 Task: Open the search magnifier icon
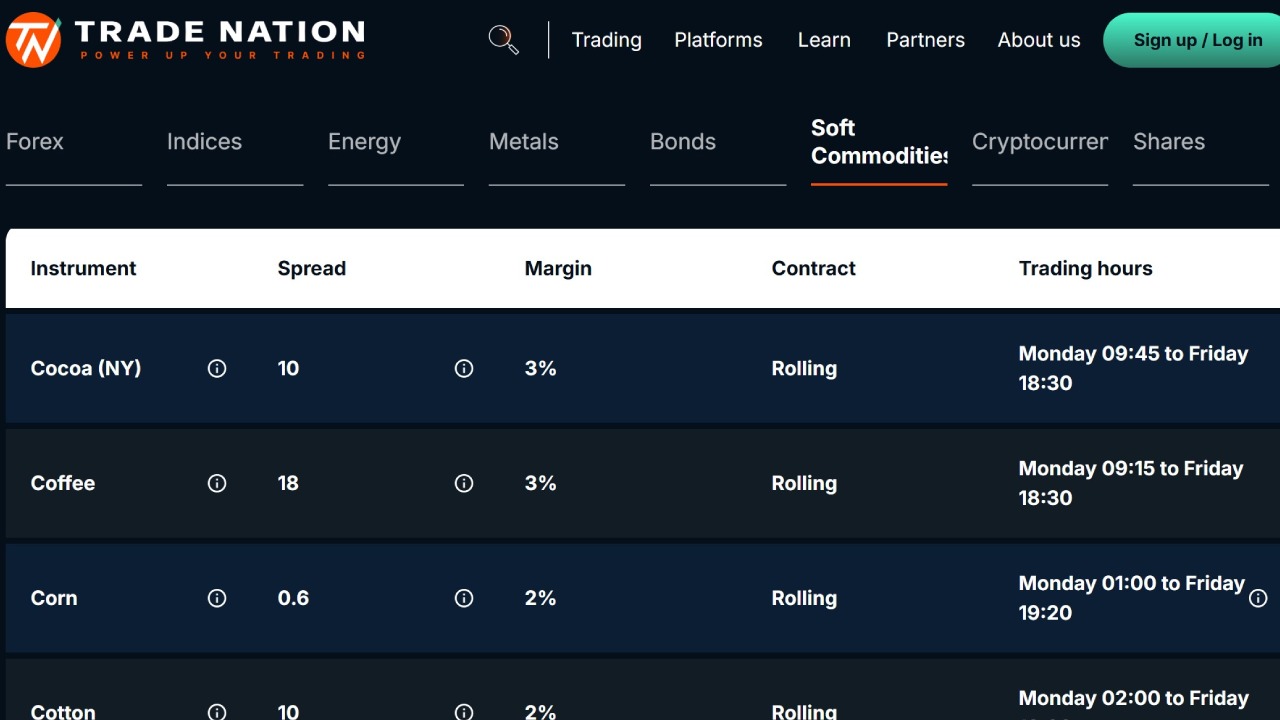tap(503, 40)
